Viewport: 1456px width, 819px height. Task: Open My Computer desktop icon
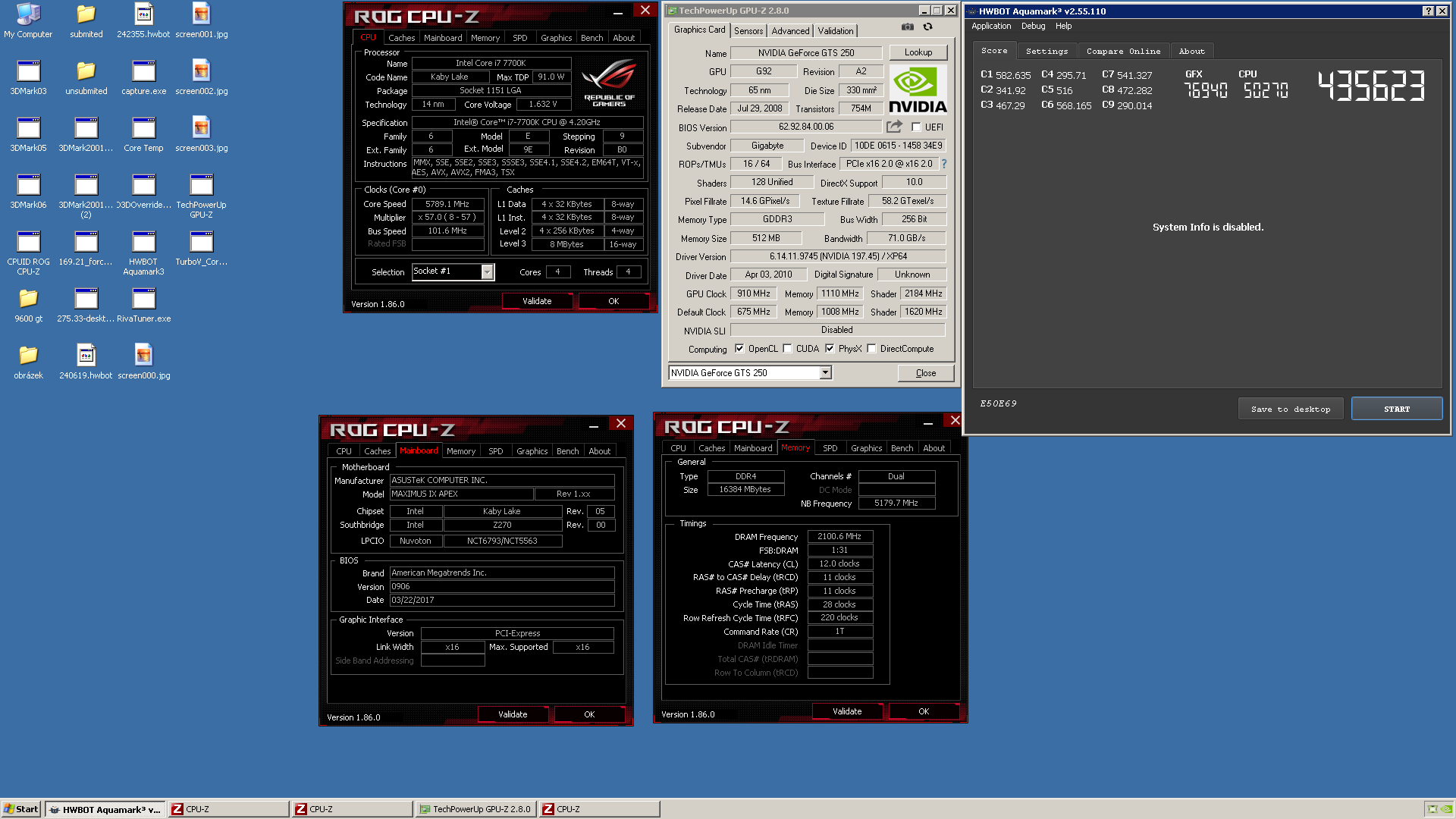[28, 20]
